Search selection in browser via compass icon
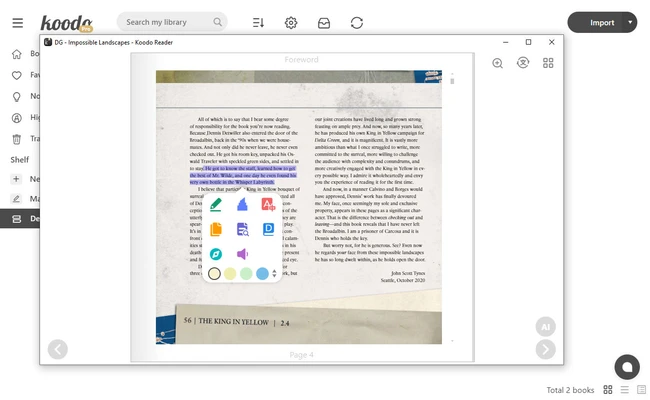Viewport: 650px width, 400px height. click(x=216, y=254)
